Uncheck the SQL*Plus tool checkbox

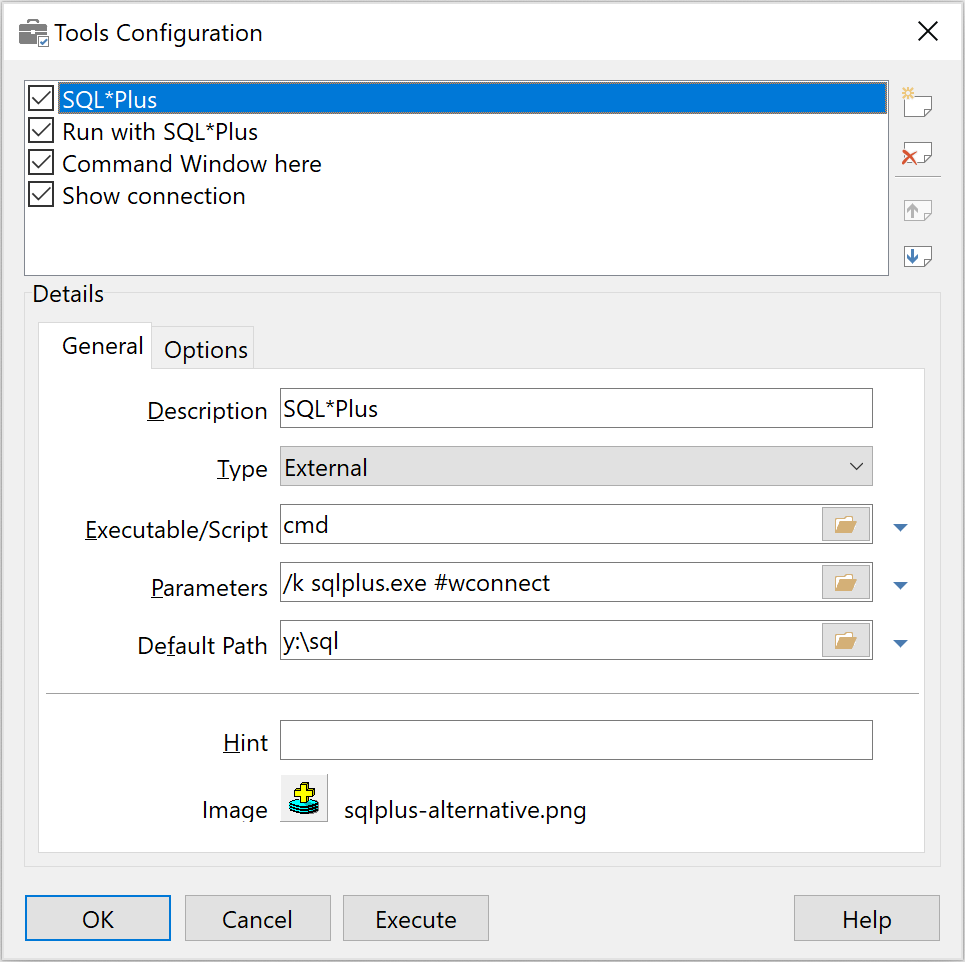pos(41,98)
